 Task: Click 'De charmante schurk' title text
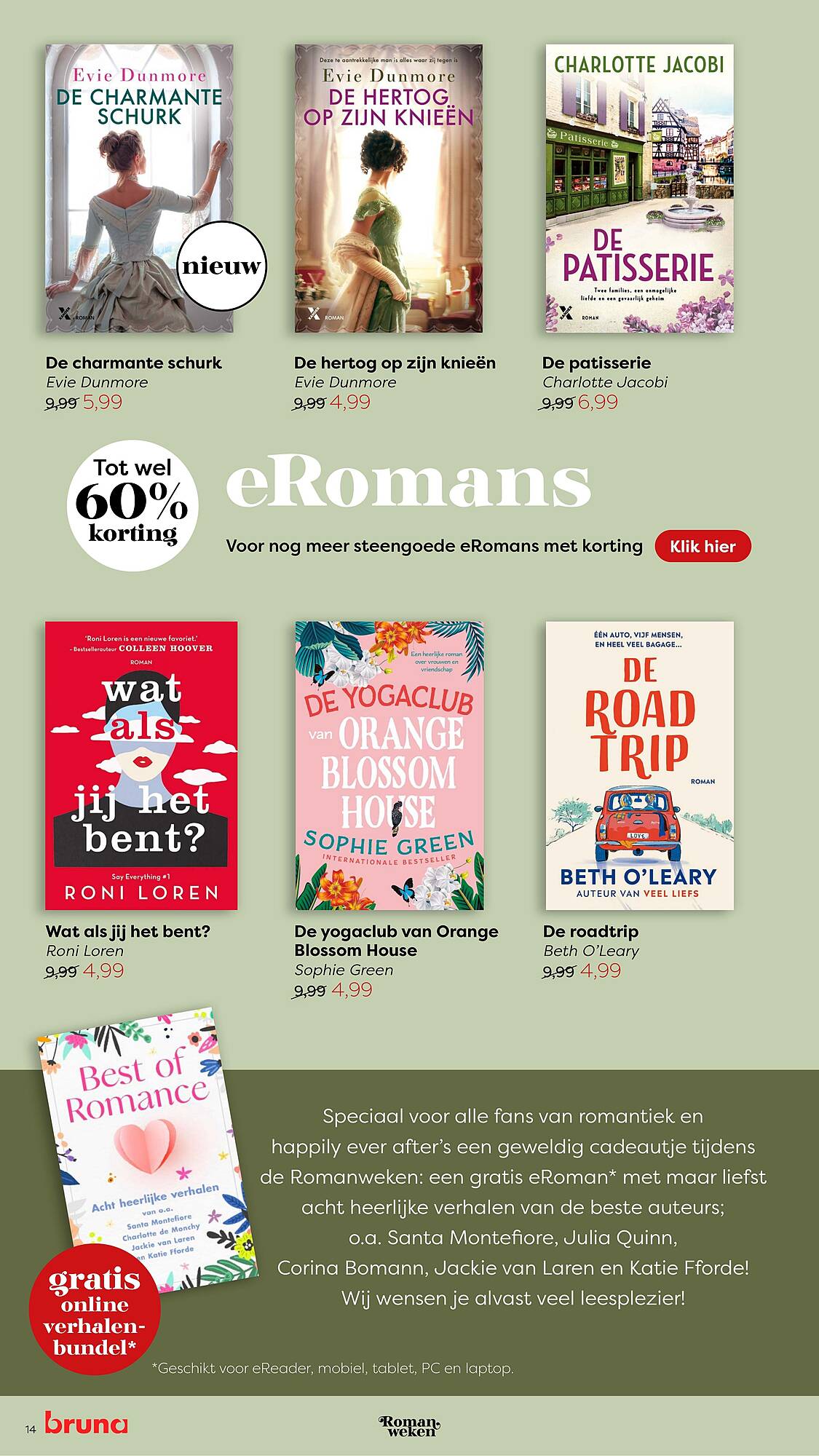(133, 363)
